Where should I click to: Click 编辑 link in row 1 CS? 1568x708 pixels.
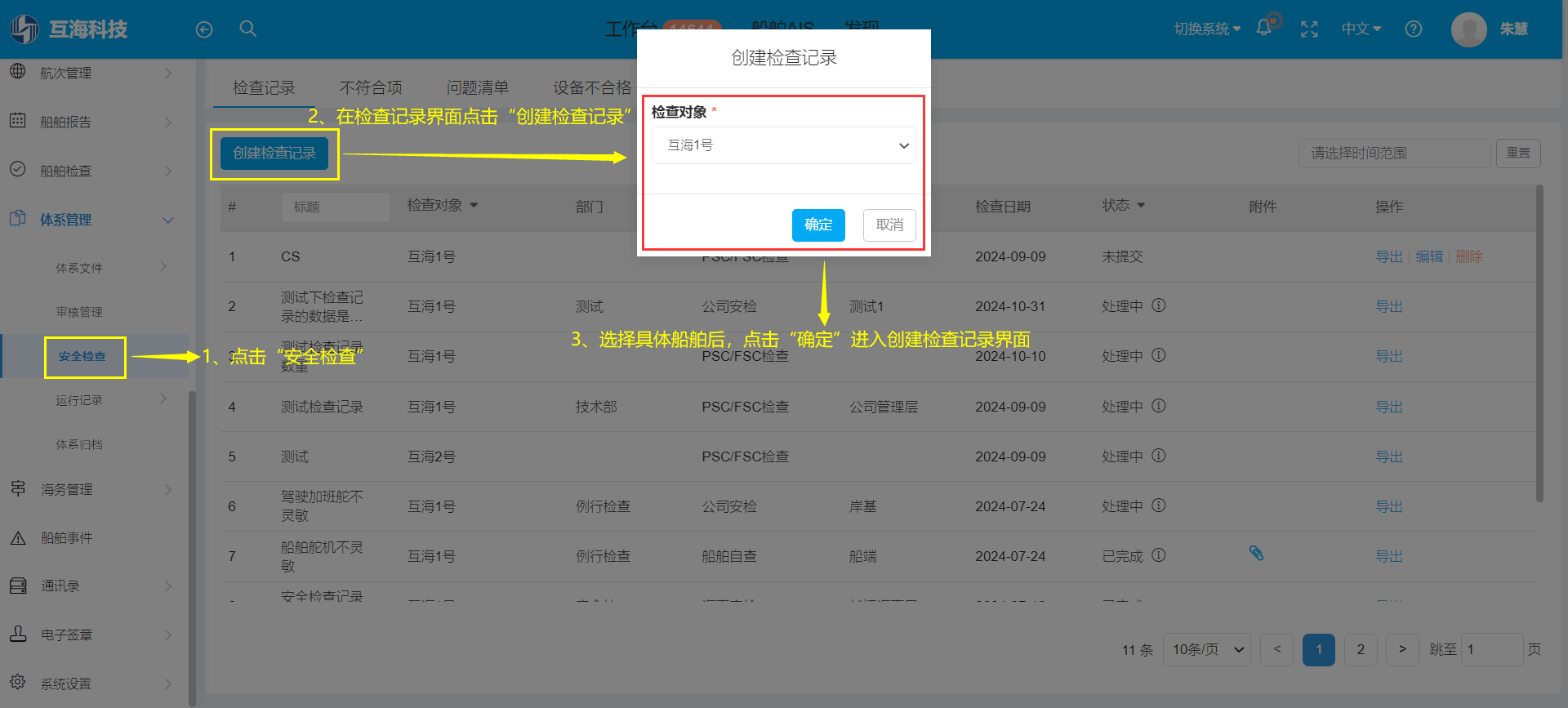pos(1429,256)
